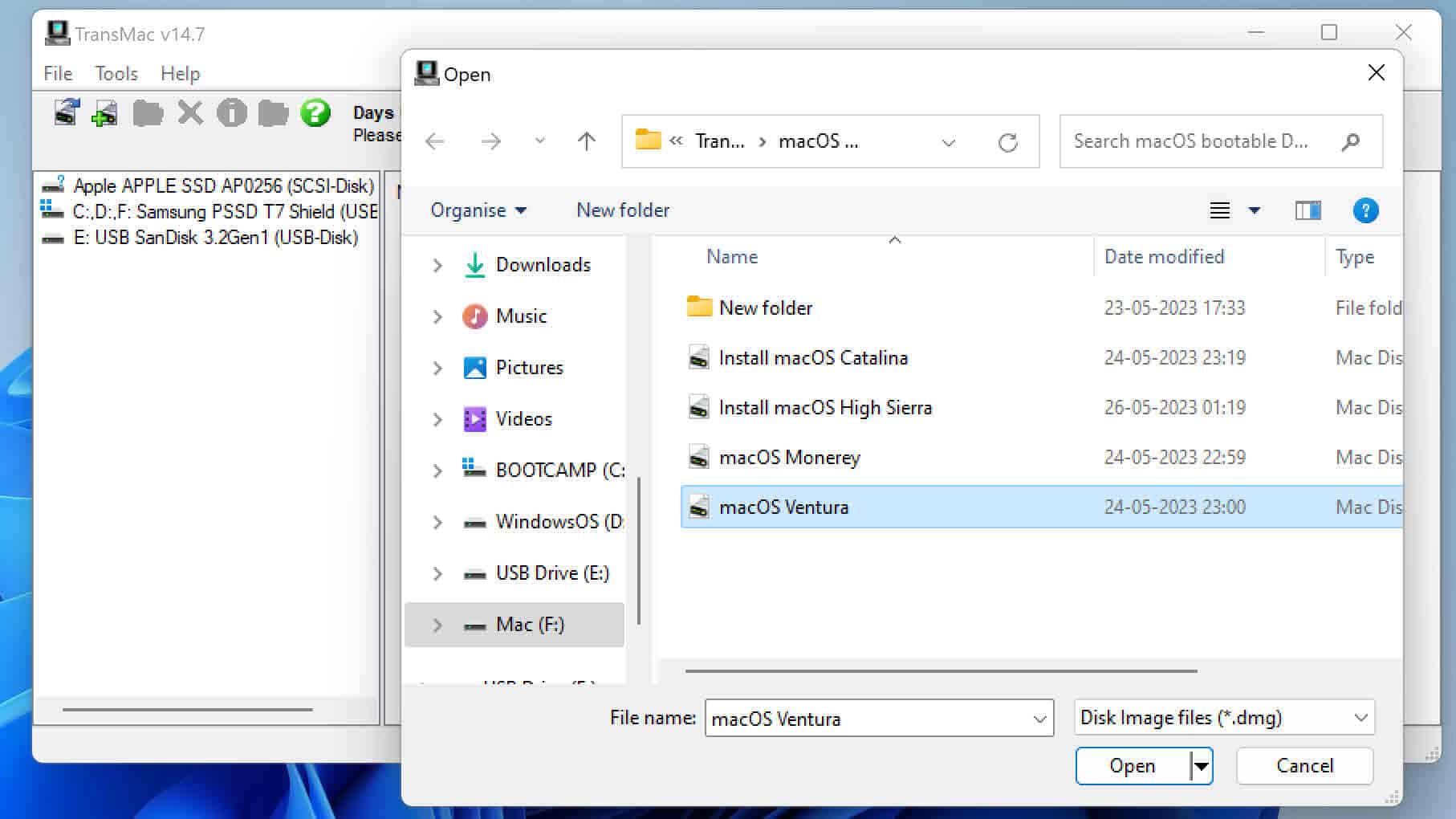Image resolution: width=1456 pixels, height=819 pixels.
Task: Open the TransMac File menu
Action: pyautogui.click(x=58, y=73)
